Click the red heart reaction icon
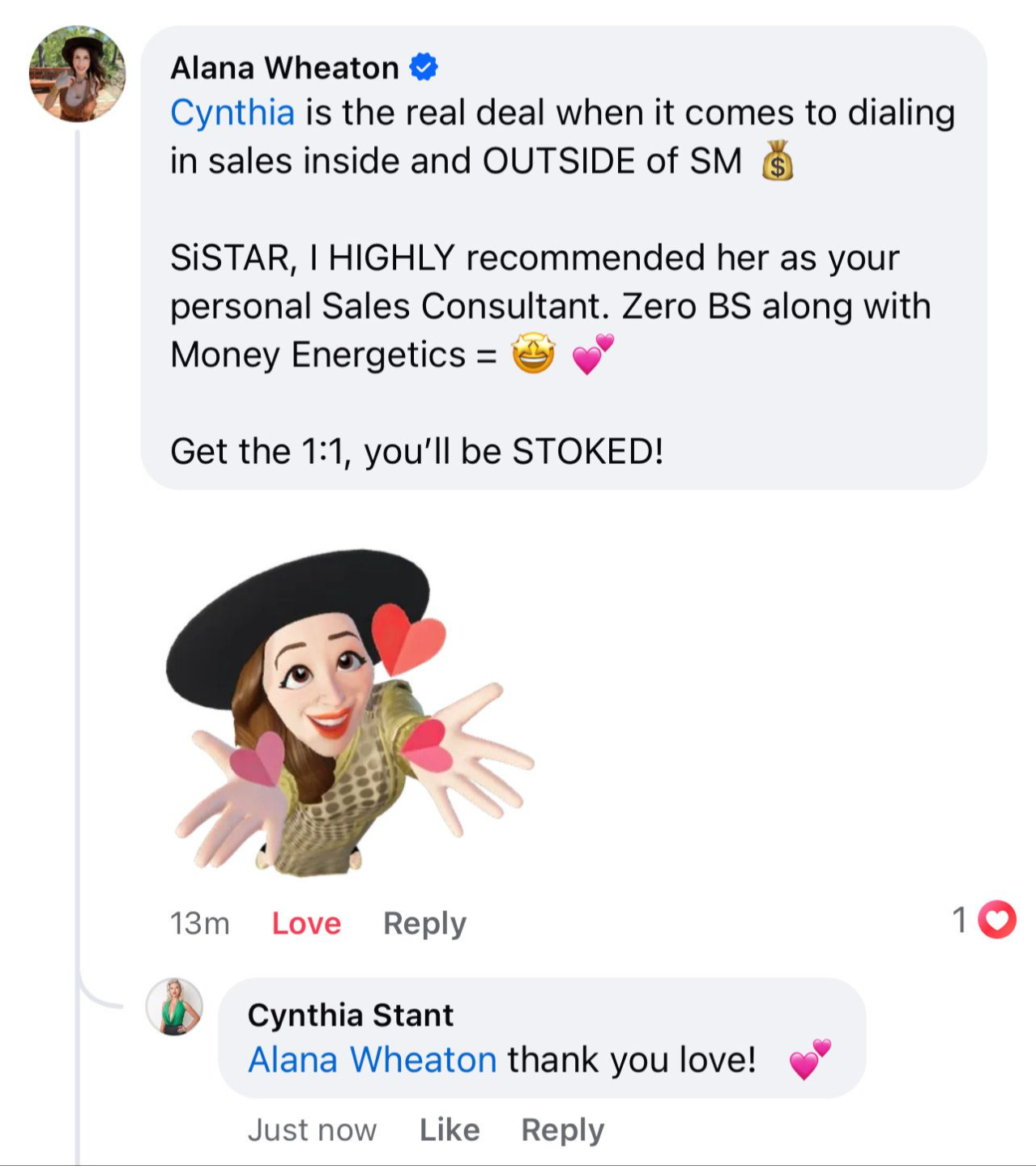 click(x=996, y=920)
